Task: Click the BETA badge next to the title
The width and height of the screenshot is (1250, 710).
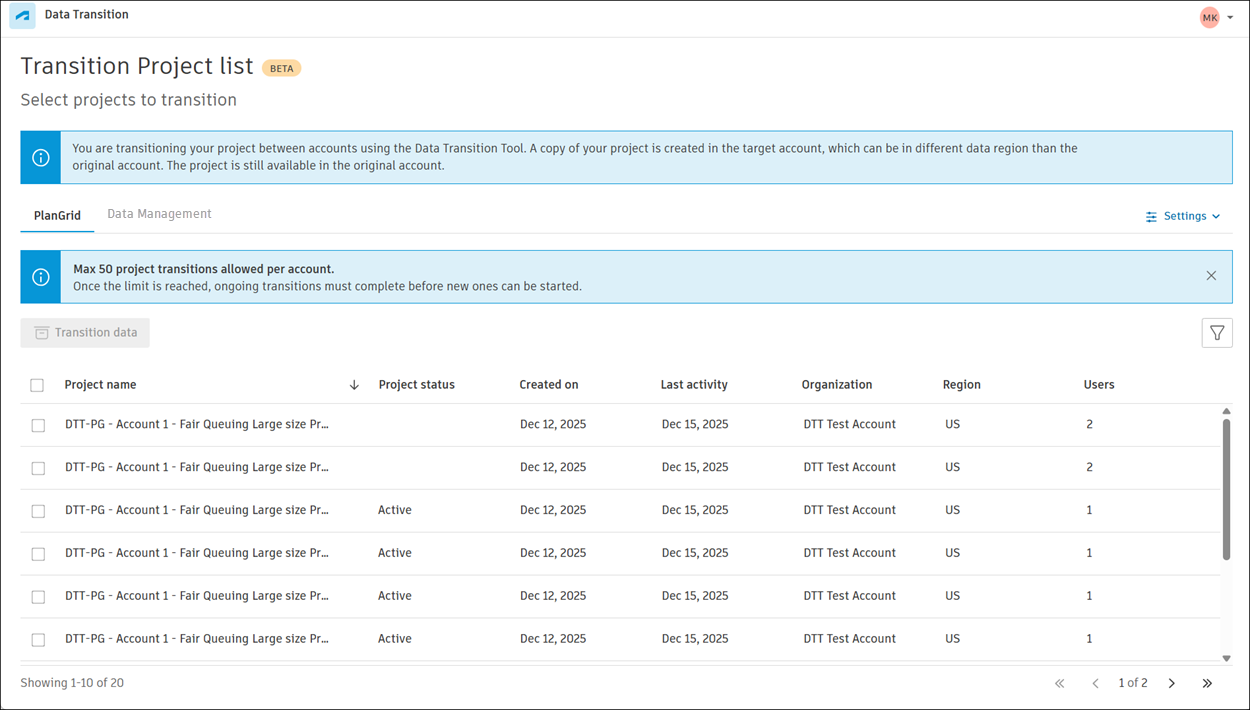Action: click(282, 69)
